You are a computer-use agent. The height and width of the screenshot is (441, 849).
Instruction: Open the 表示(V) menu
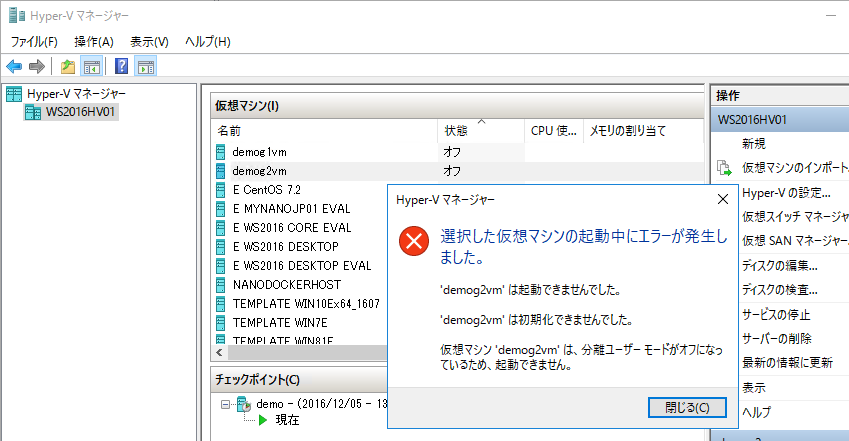pos(149,42)
